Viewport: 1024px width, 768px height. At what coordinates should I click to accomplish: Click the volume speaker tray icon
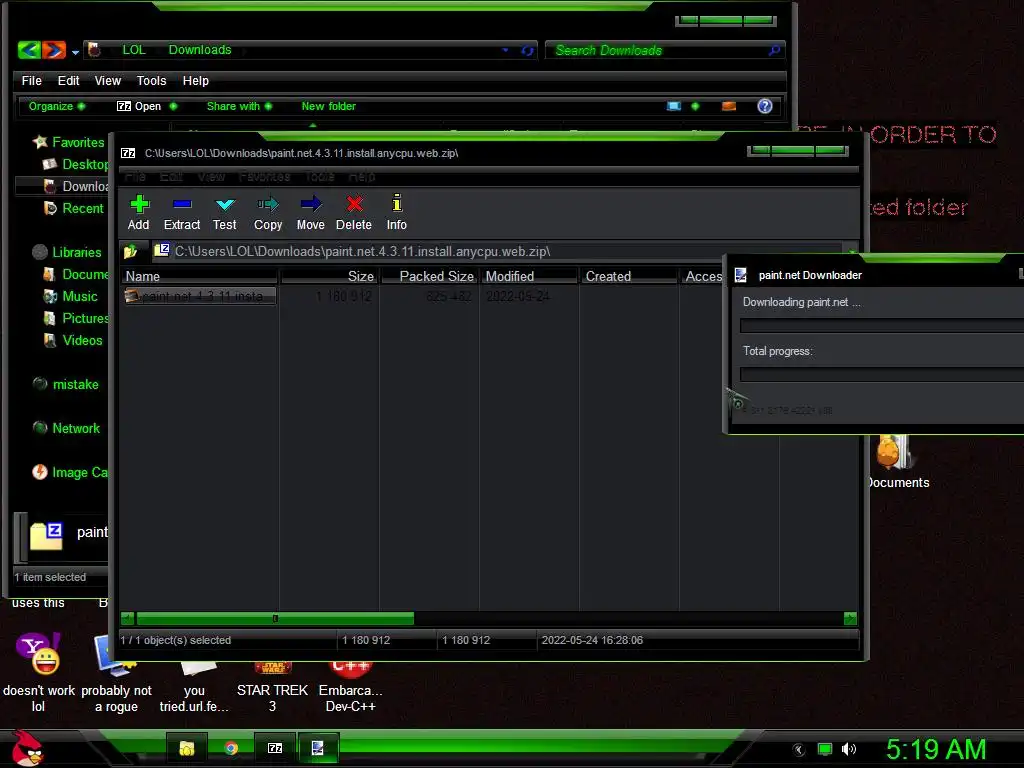(x=848, y=749)
